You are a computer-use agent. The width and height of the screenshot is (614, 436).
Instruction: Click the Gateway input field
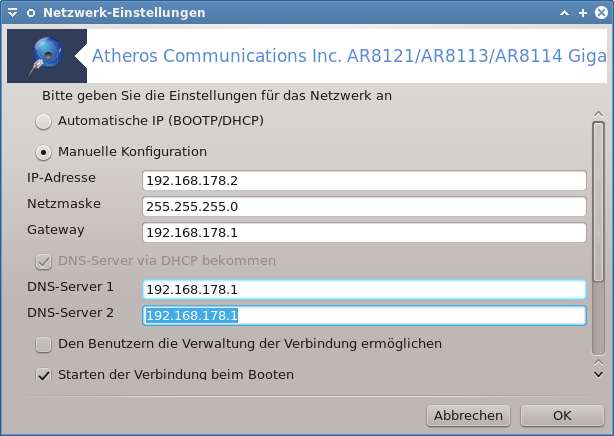(x=364, y=233)
